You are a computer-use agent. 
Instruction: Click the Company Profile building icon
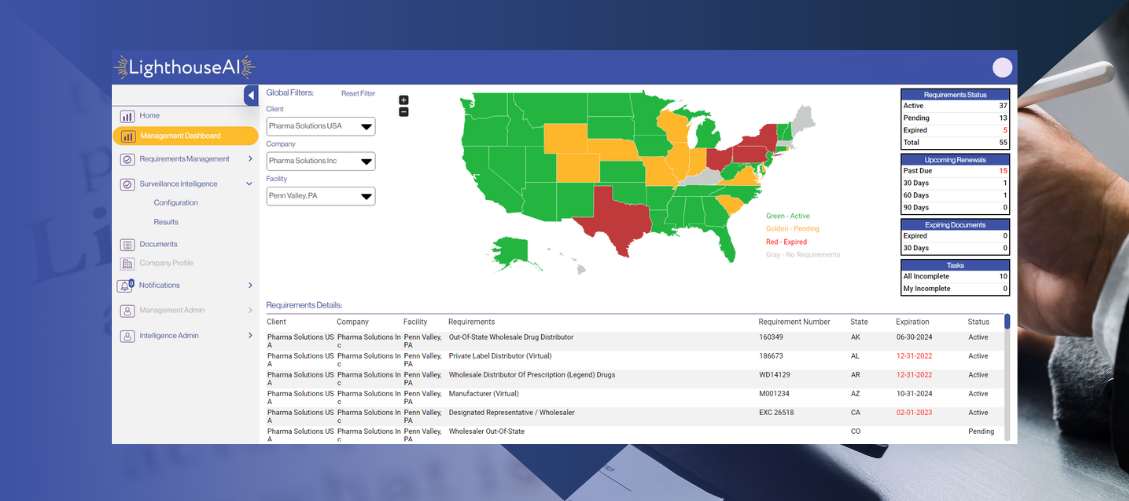click(127, 263)
